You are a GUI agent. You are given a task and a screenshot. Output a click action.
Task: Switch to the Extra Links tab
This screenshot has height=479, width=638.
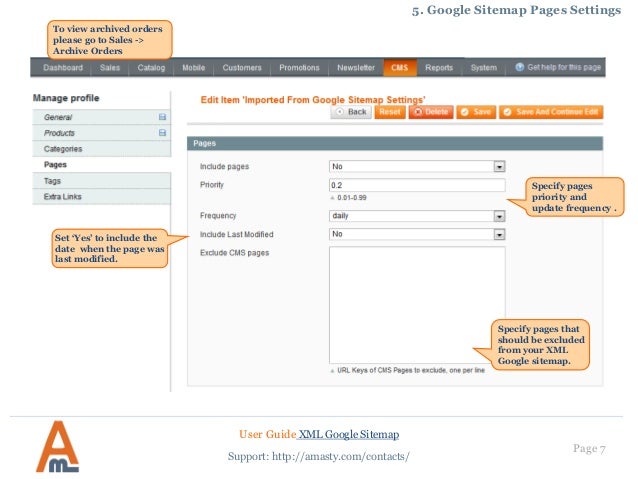(102, 197)
